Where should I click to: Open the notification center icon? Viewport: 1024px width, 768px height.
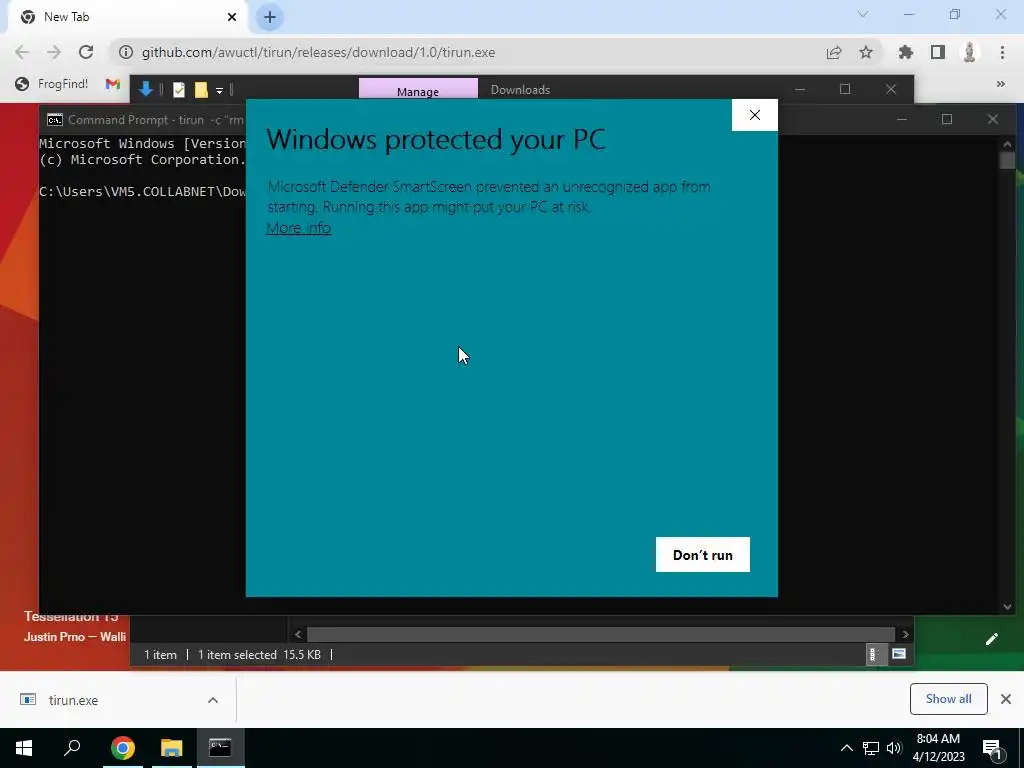point(992,749)
